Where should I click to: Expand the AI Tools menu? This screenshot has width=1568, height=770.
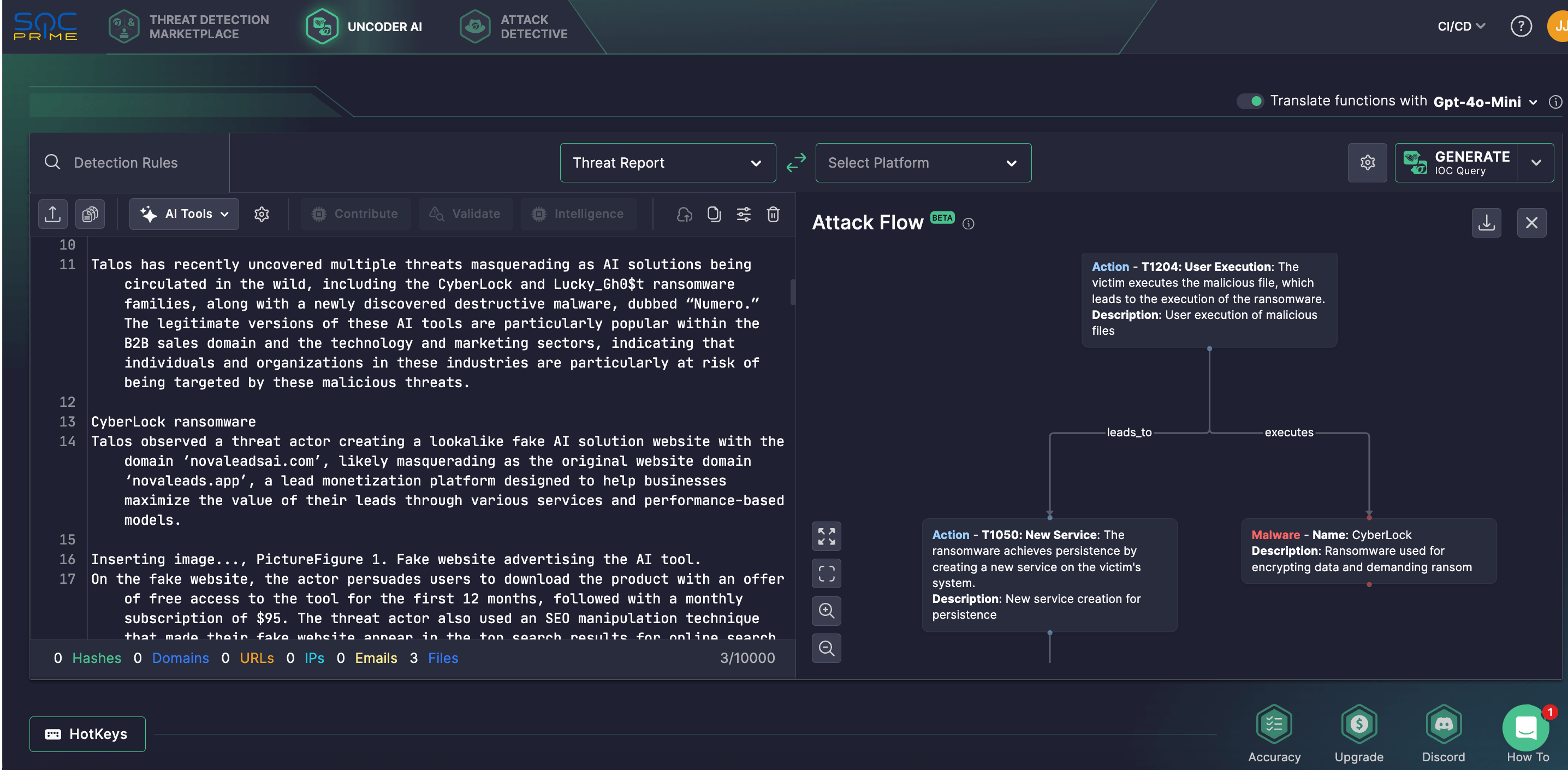pyautogui.click(x=184, y=214)
